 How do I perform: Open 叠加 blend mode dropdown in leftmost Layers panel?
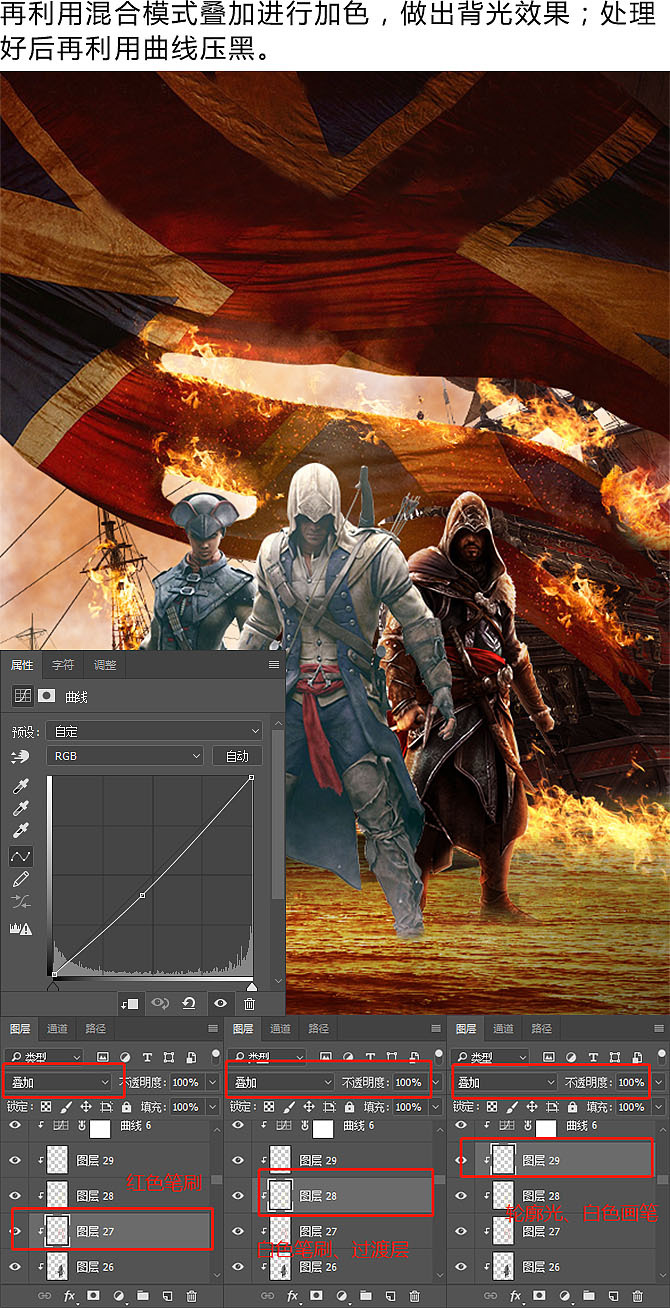point(60,1082)
